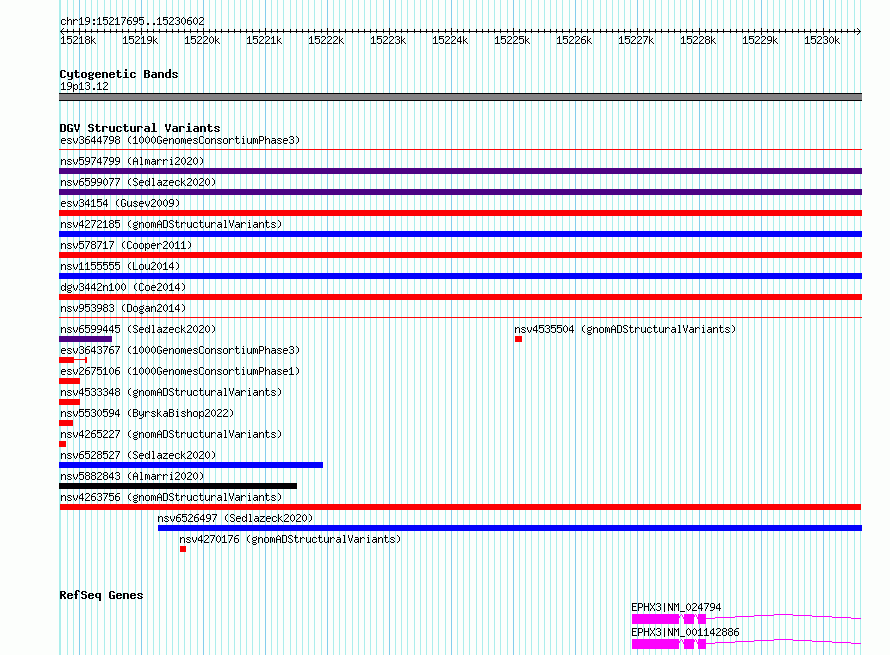The width and height of the screenshot is (890, 655).
Task: Click the blue nsv1155555 variant bar
Action: pos(460,276)
